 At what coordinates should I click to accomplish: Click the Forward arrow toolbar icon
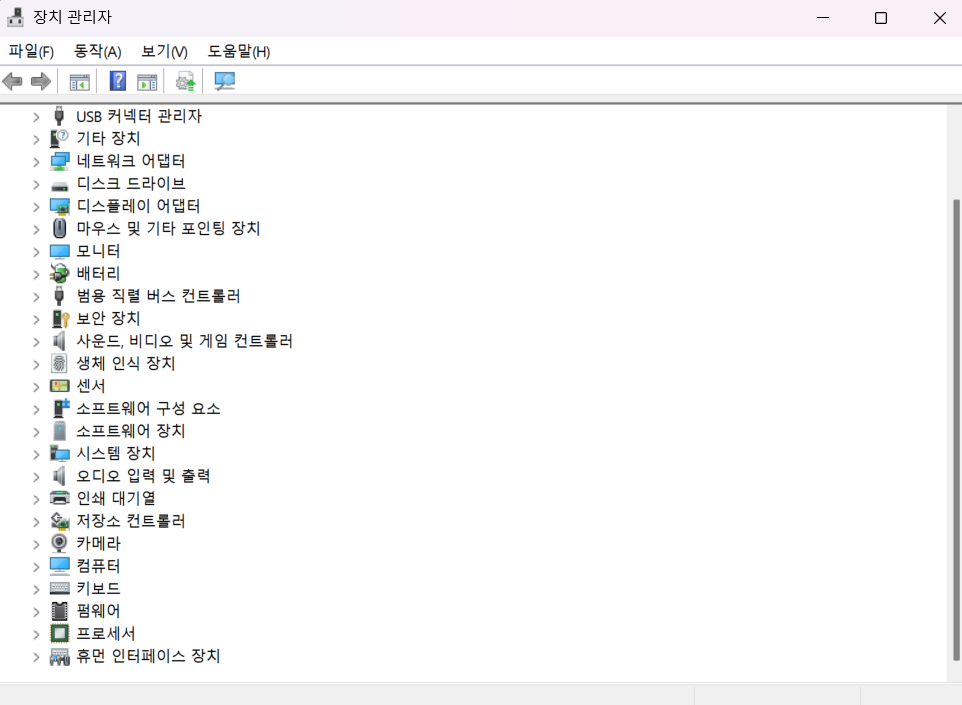pyautogui.click(x=40, y=81)
